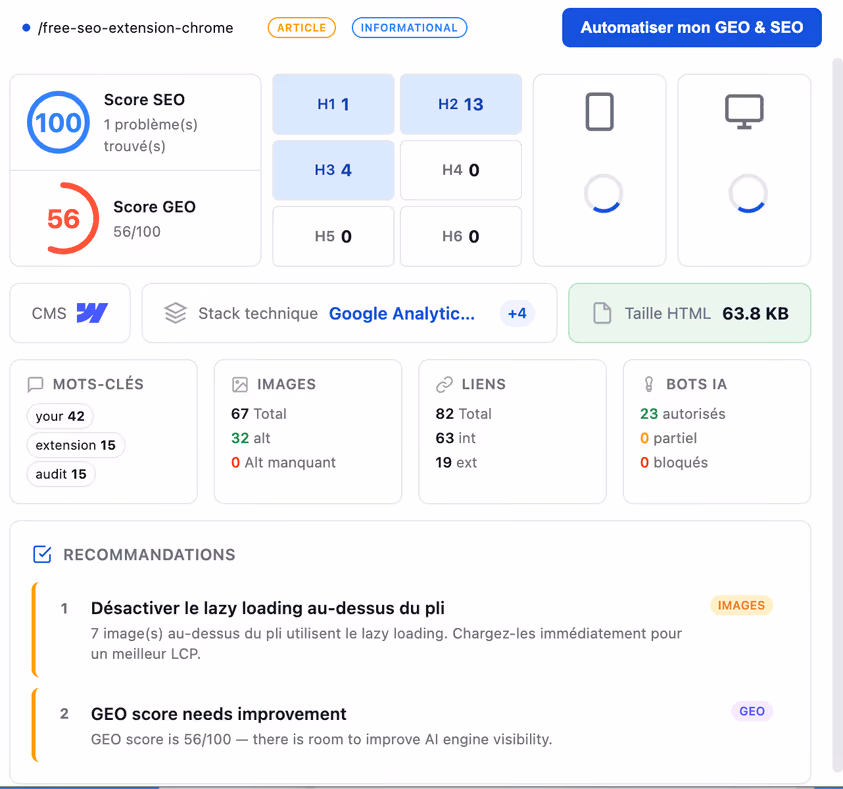843x789 pixels.
Task: Click the SEO score 100 circle gauge
Action: click(58, 123)
